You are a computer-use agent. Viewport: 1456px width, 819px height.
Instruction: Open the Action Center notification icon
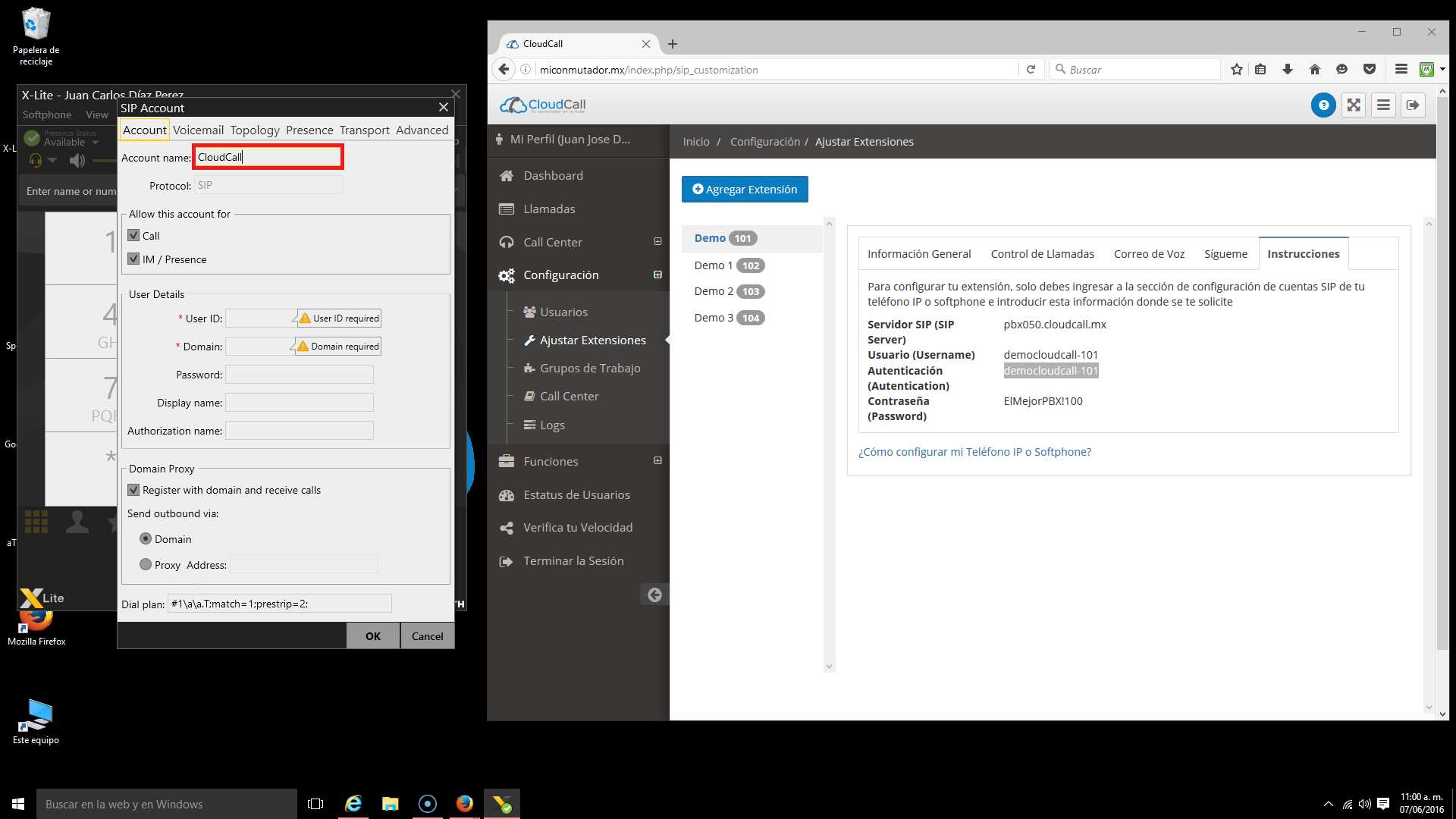(1383, 804)
